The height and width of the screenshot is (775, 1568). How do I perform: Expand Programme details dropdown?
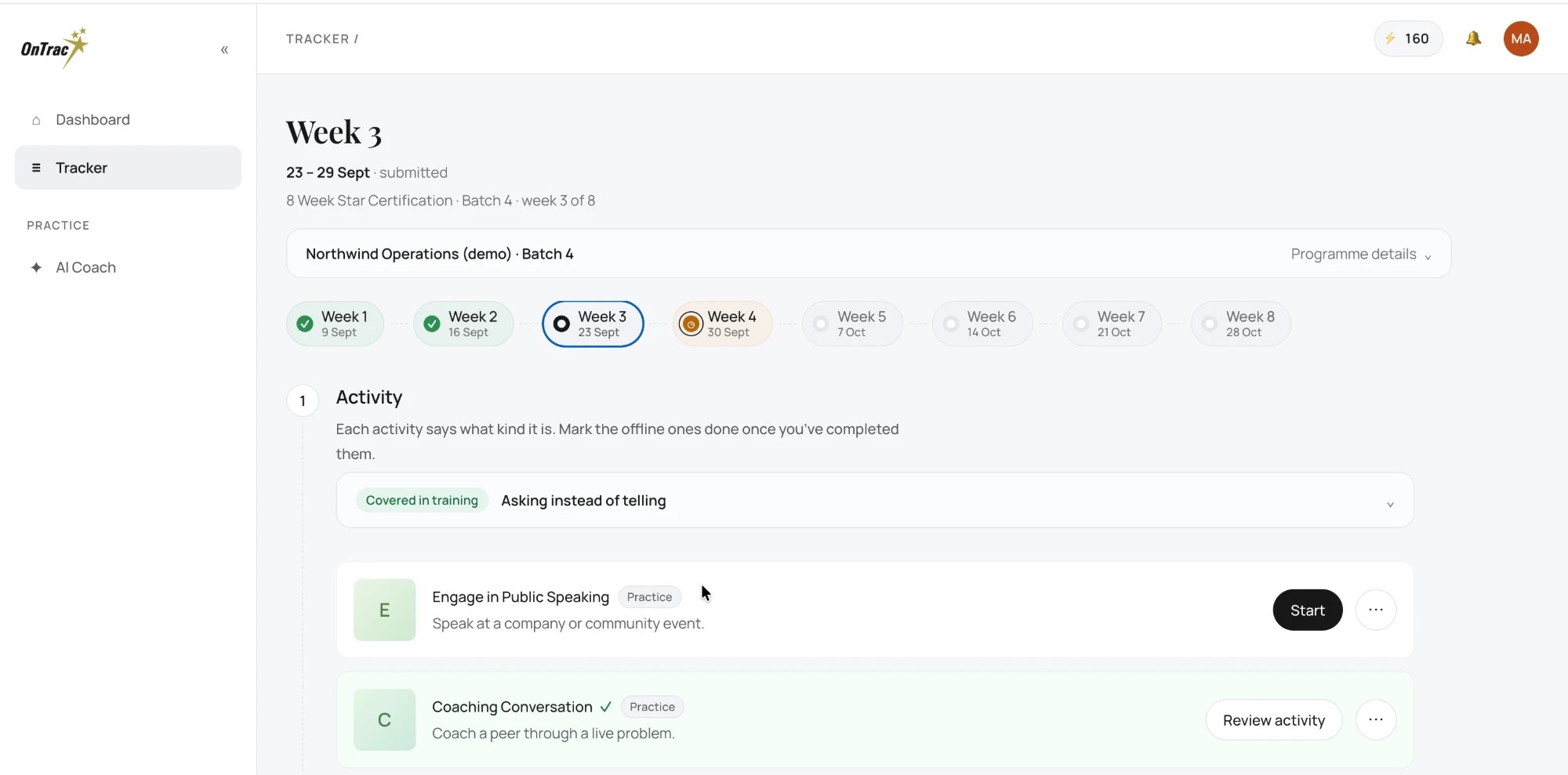1361,254
